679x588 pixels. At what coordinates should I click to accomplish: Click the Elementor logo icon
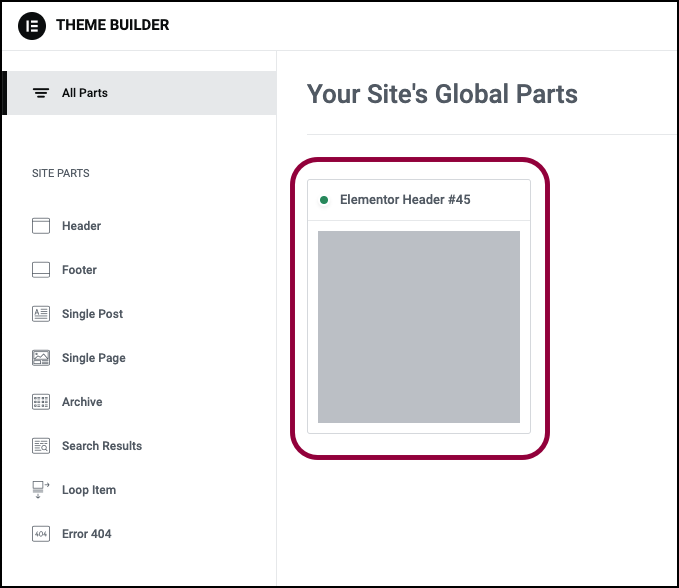(x=32, y=26)
